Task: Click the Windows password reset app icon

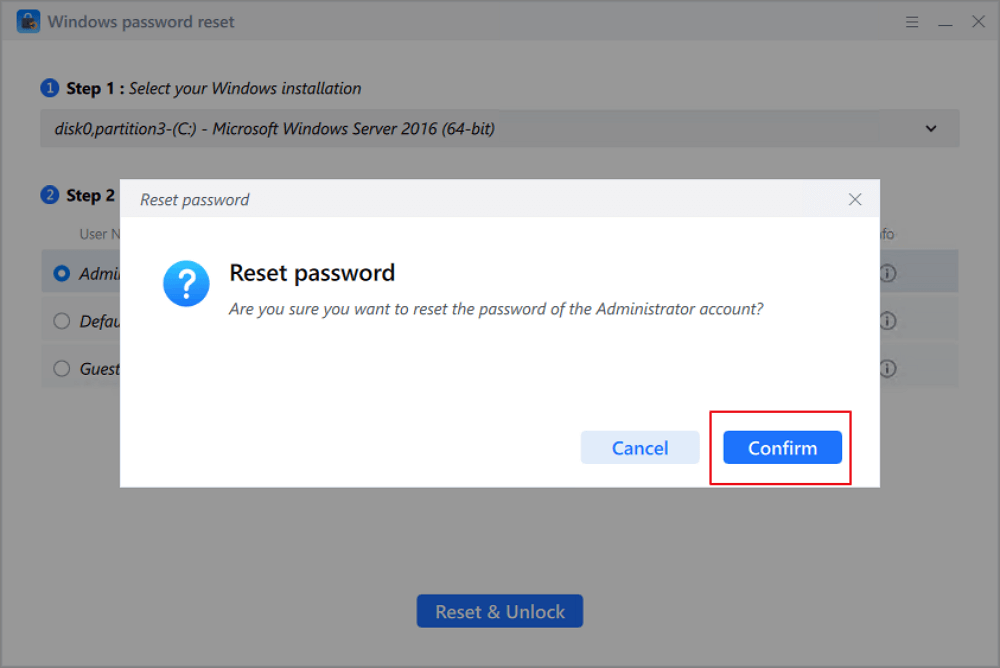Action: tap(28, 21)
